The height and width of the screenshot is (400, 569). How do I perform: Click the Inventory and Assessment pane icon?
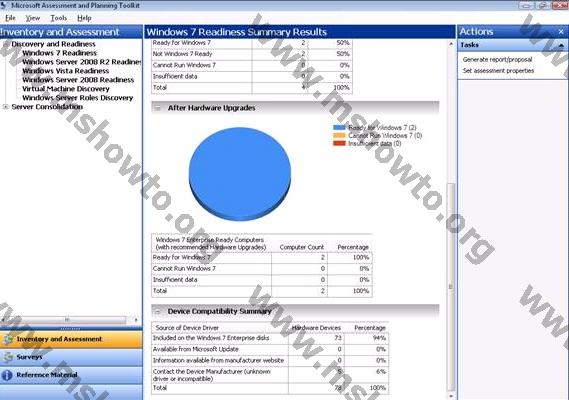[8, 340]
